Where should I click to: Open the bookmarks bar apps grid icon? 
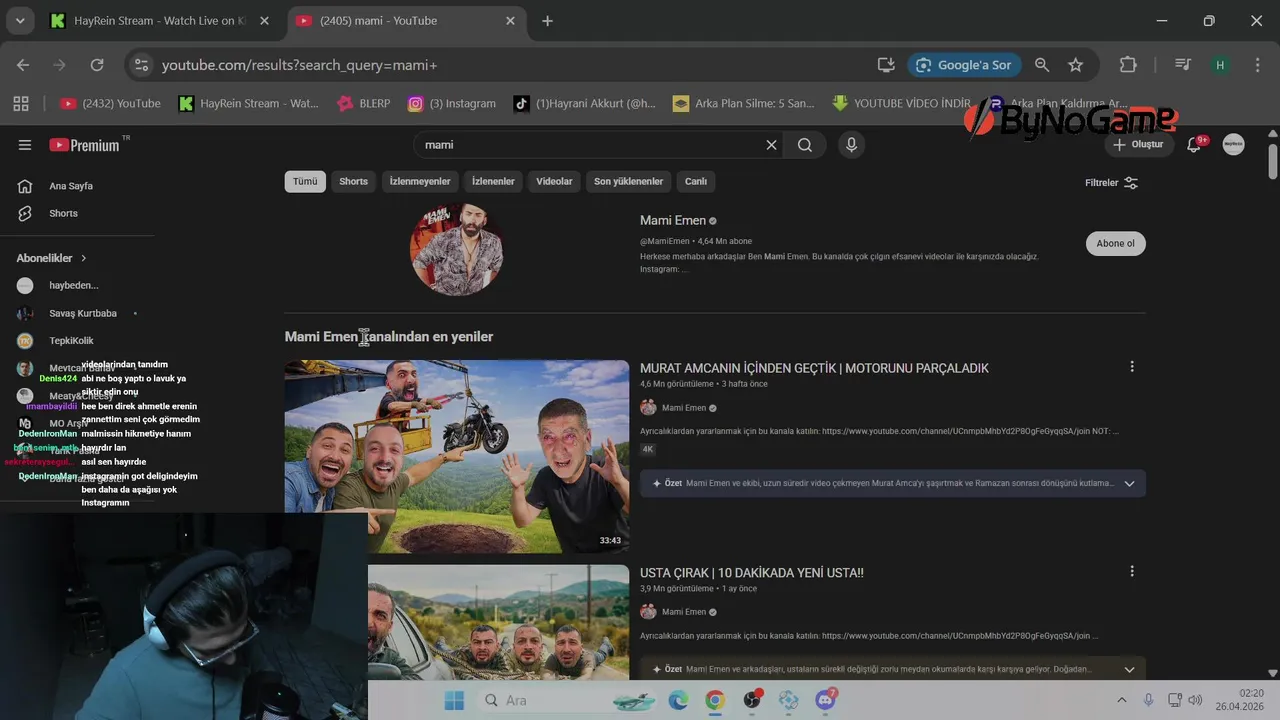(x=21, y=103)
